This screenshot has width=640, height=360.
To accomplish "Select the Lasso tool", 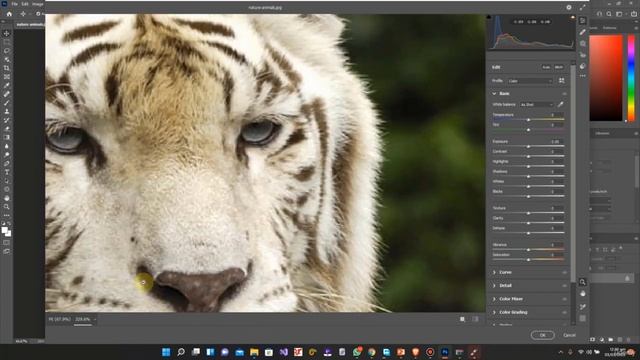I will coord(7,51).
